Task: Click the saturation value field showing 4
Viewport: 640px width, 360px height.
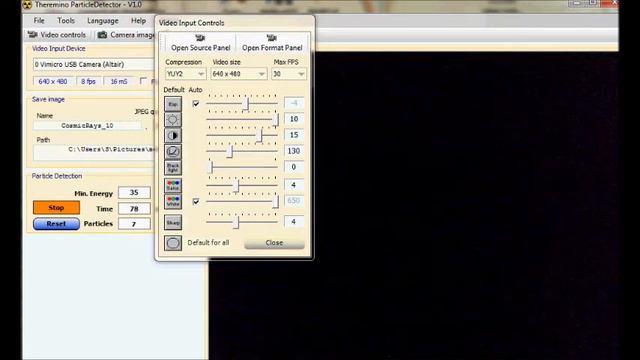Action: 294,185
